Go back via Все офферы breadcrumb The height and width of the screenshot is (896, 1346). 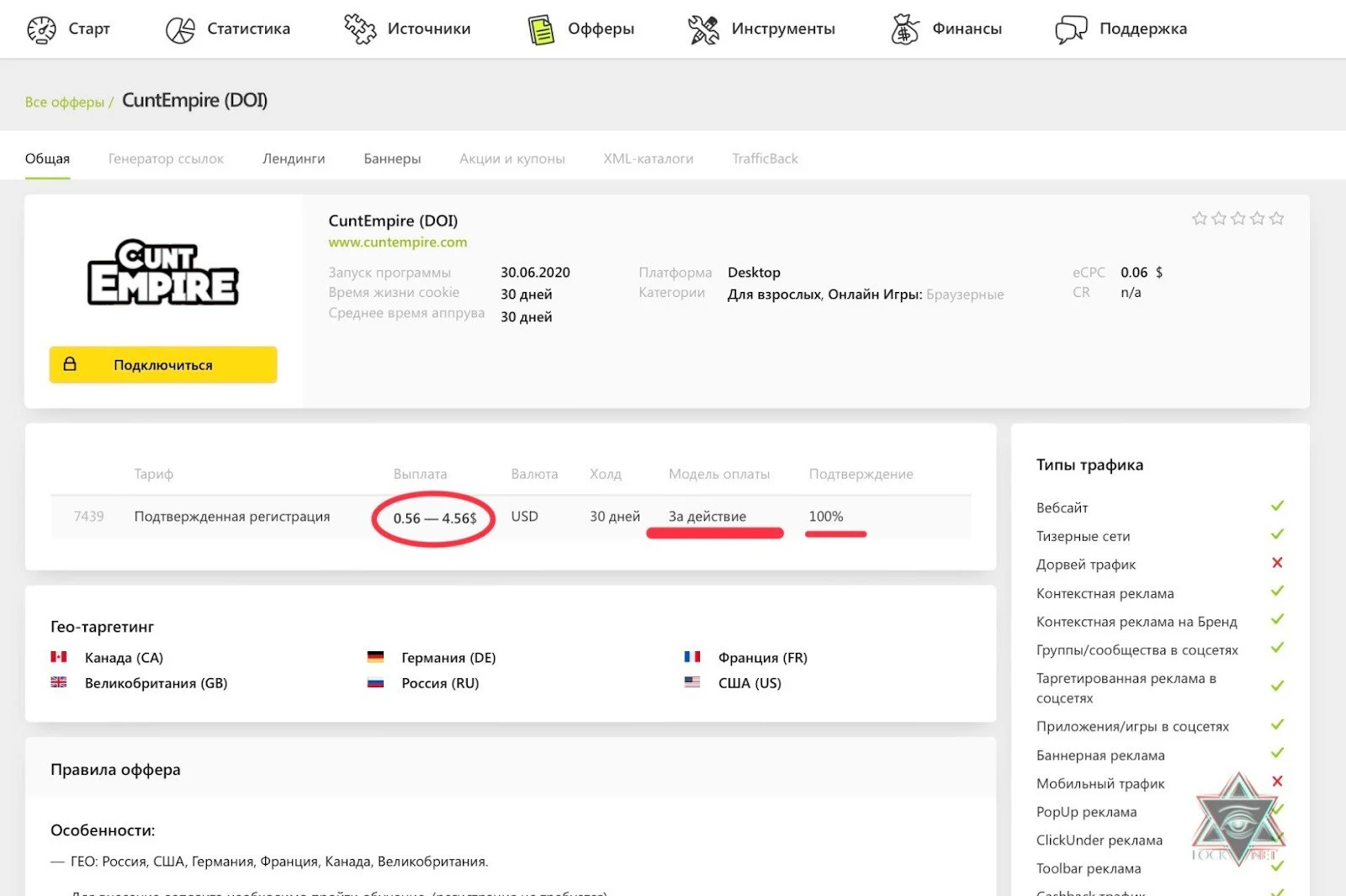pos(65,103)
